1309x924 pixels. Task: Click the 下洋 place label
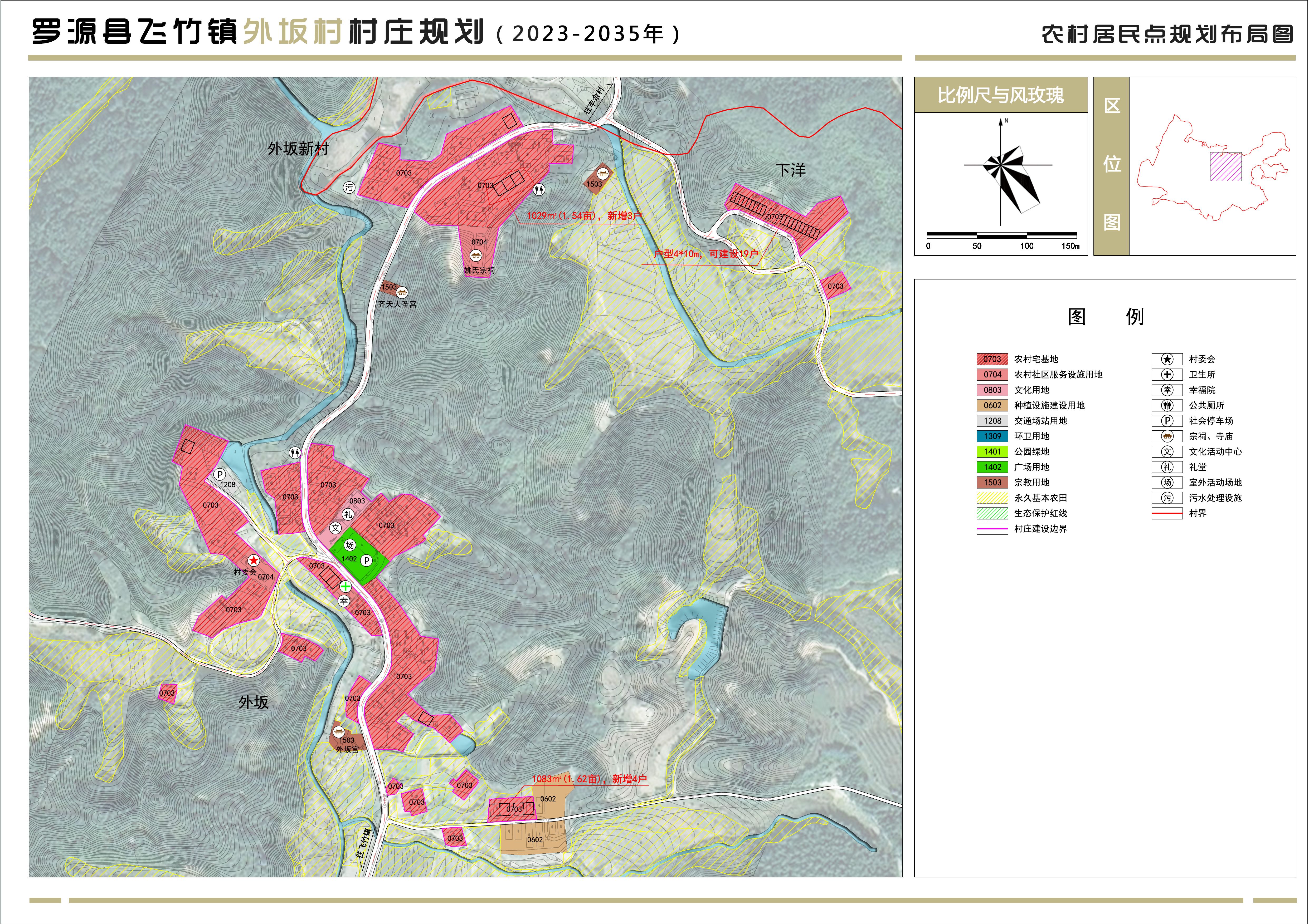coord(791,170)
